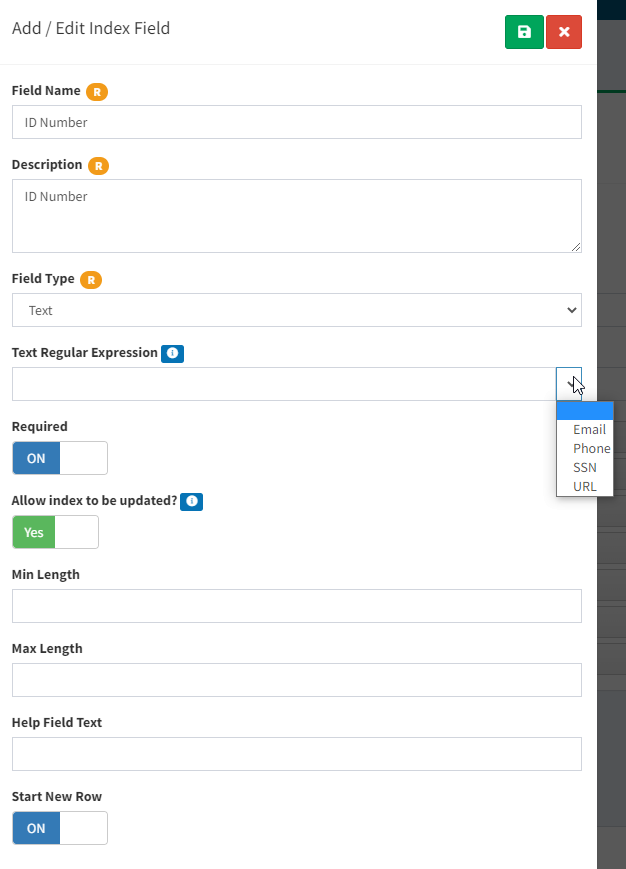Screen dimensions: 626x869
Task: Toggle the Allow index to be updated switch
Action: 55,532
